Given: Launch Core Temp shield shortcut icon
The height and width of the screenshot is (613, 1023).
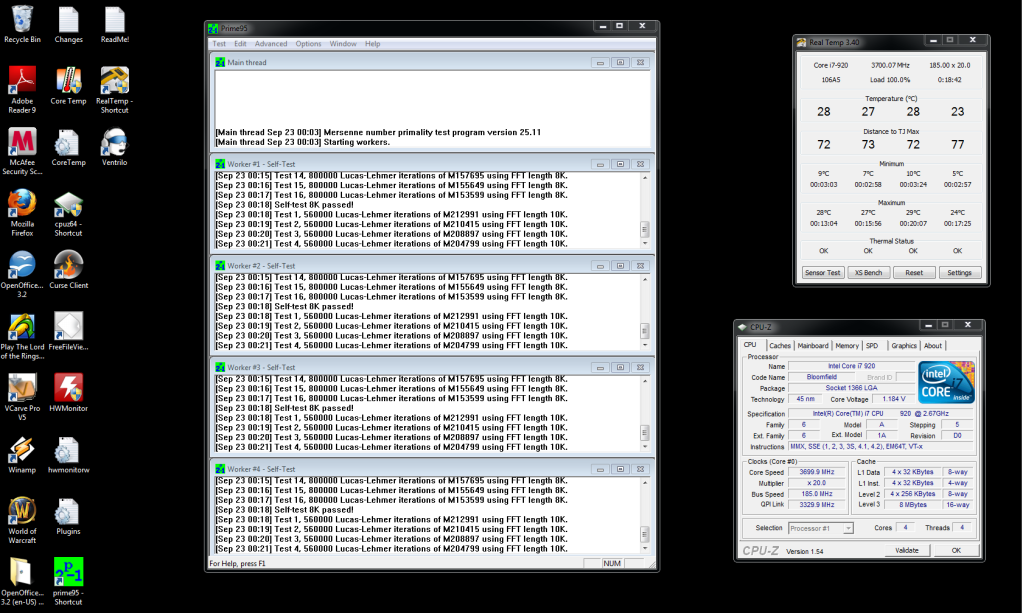Looking at the screenshot, I should (69, 85).
